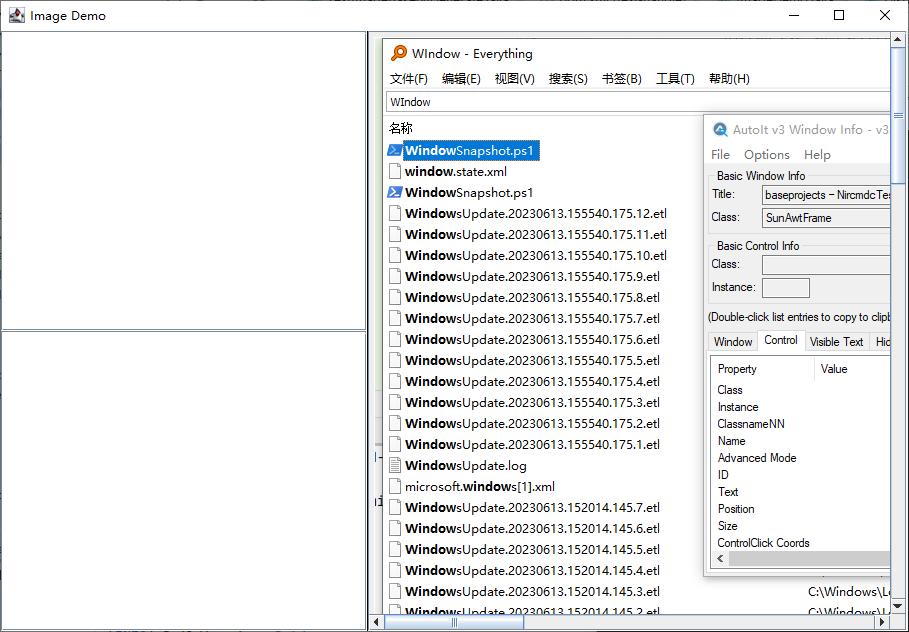
Task: Click the Everything magnifying glass title bar icon
Action: click(398, 53)
